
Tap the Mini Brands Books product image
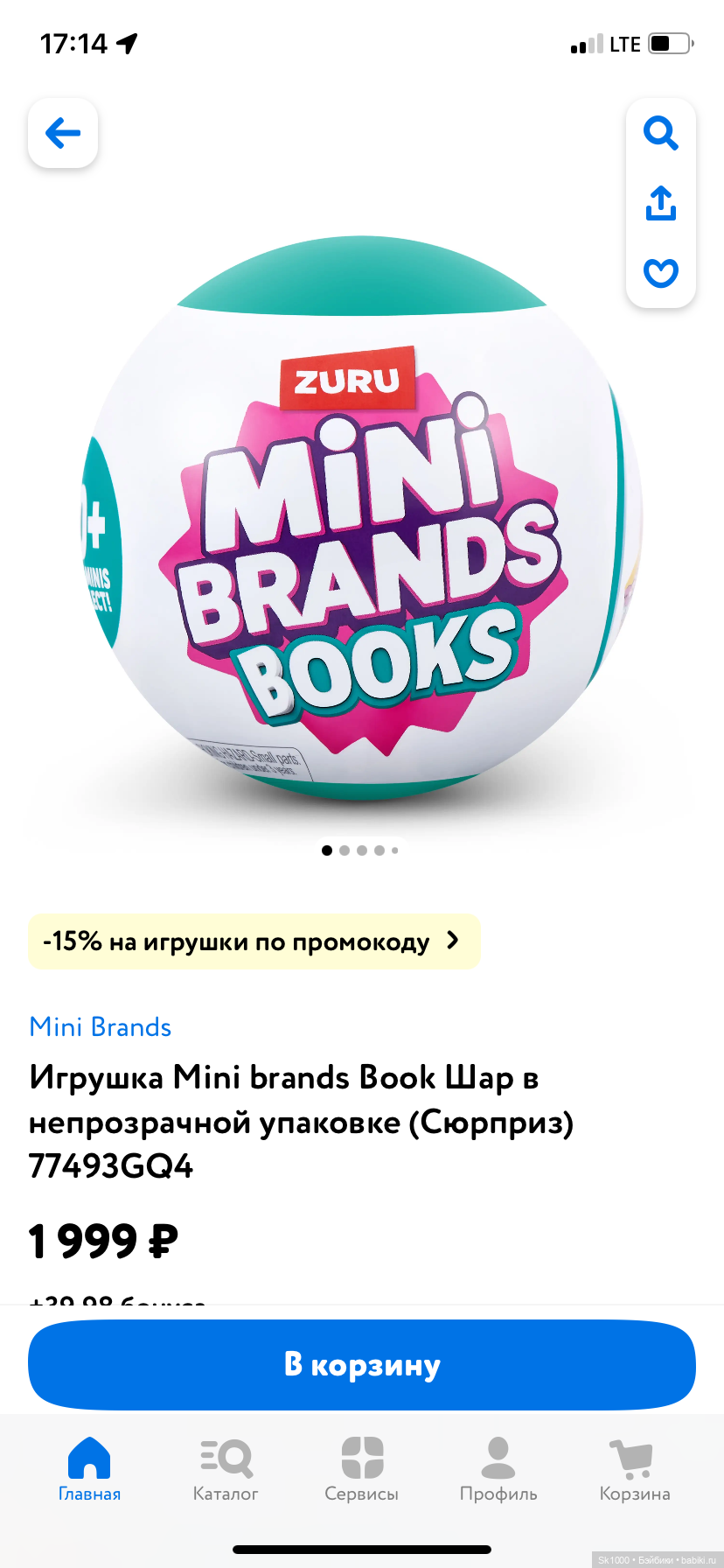click(x=362, y=518)
